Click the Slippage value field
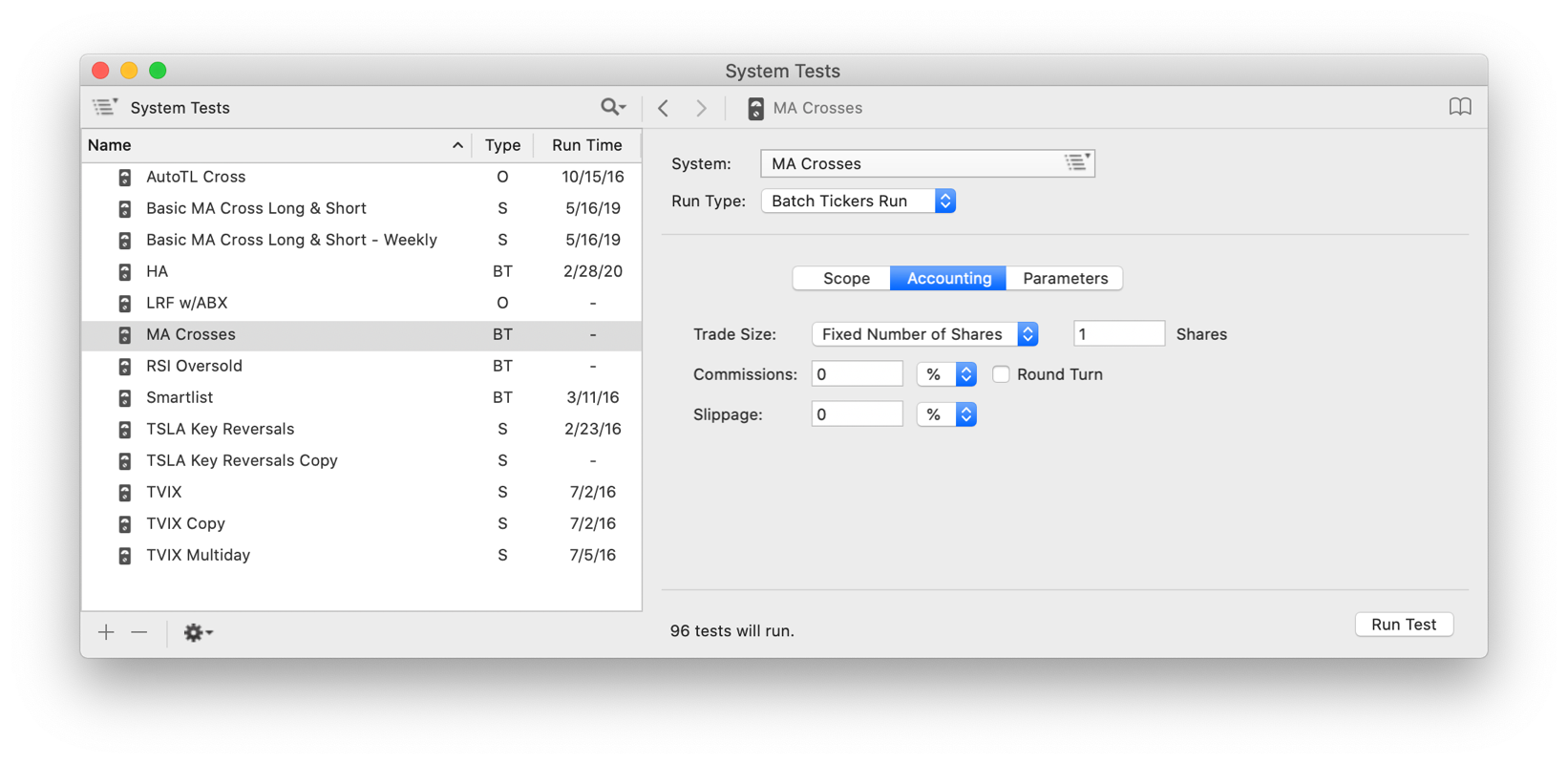Screen dimensions: 1568x764 click(857, 414)
